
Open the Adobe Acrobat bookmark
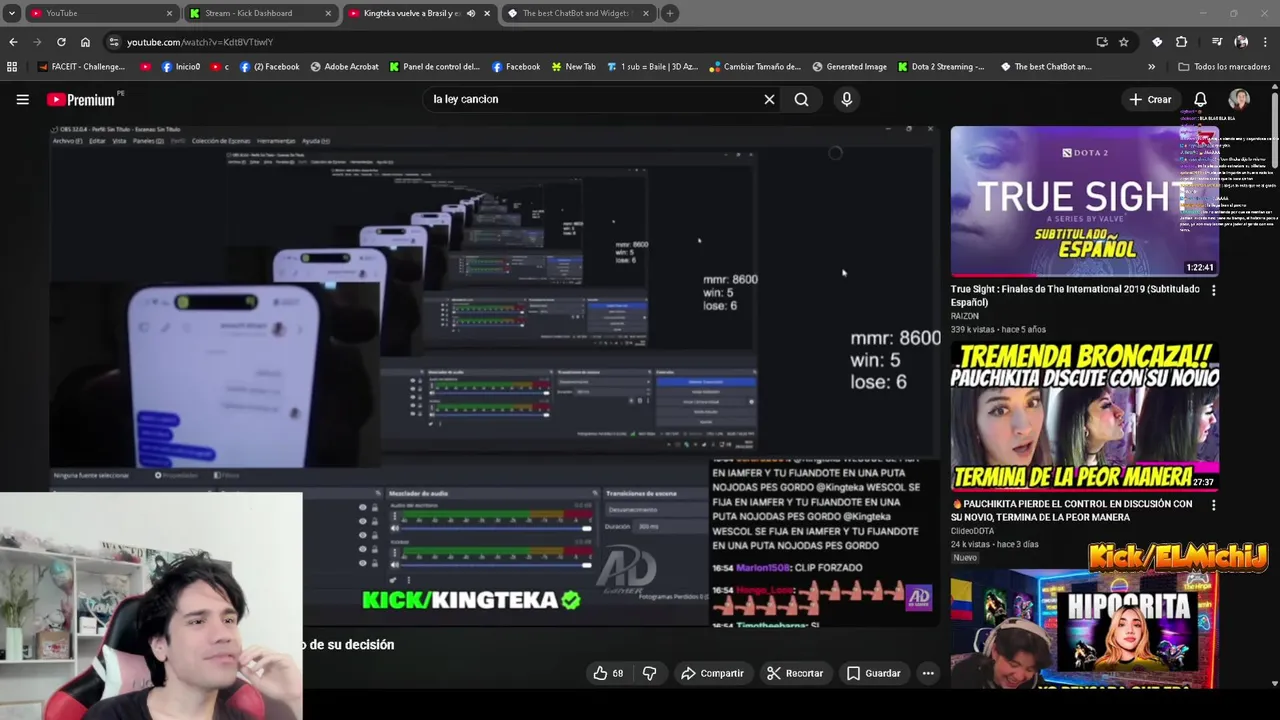click(344, 67)
